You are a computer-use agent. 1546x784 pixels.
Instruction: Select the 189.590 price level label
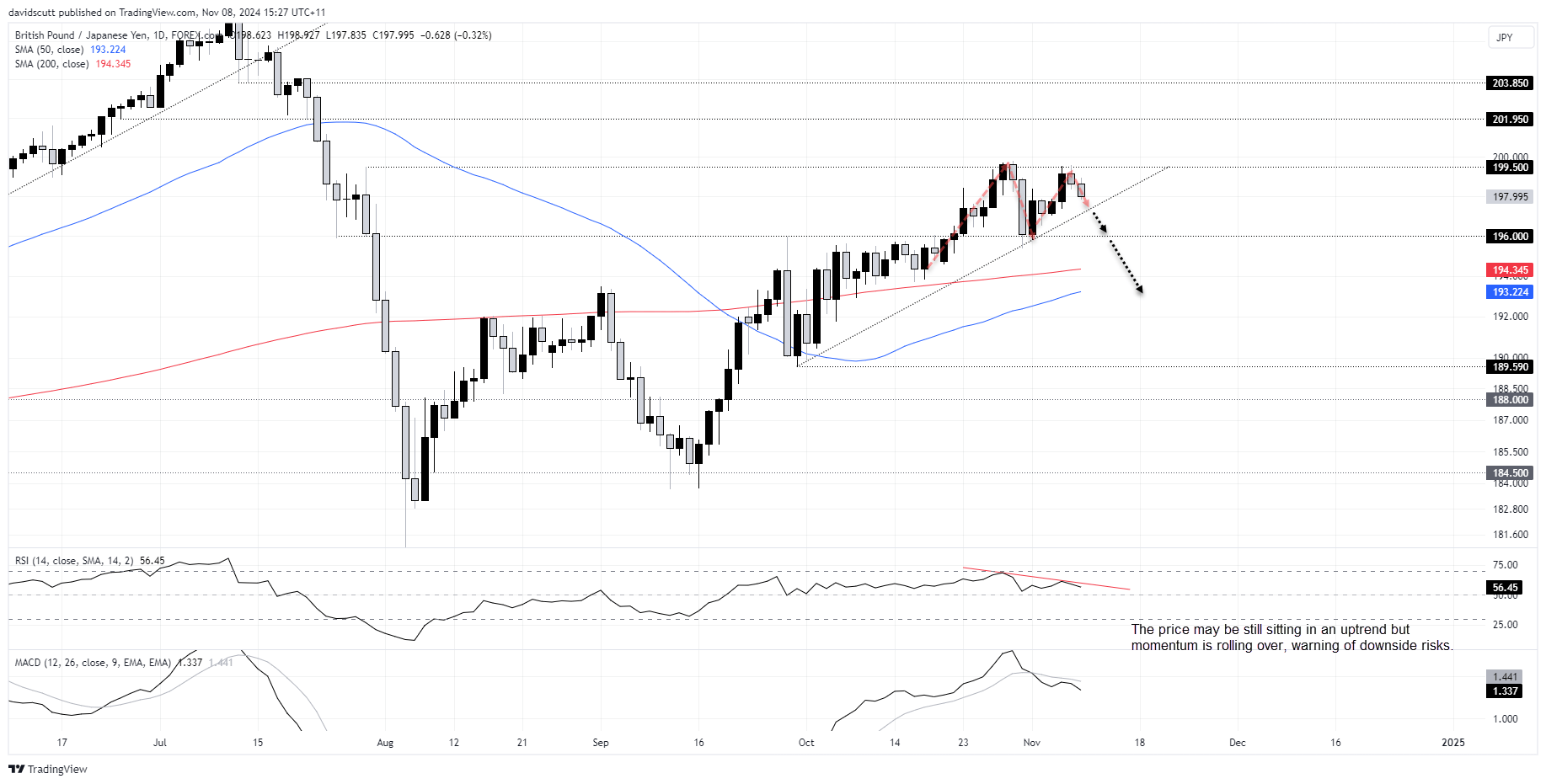[x=1510, y=367]
